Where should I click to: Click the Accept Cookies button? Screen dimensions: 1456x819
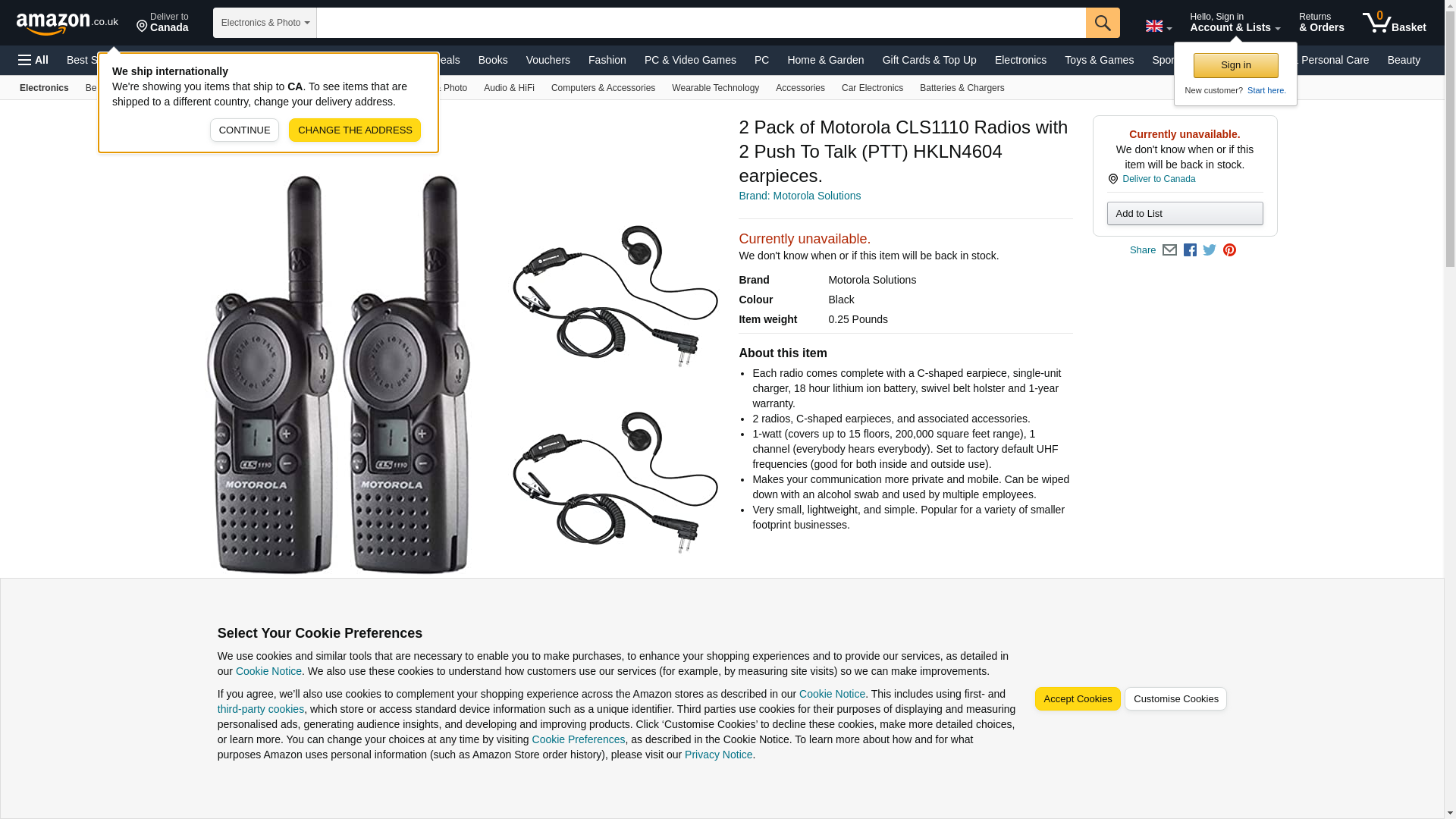[x=1078, y=699]
